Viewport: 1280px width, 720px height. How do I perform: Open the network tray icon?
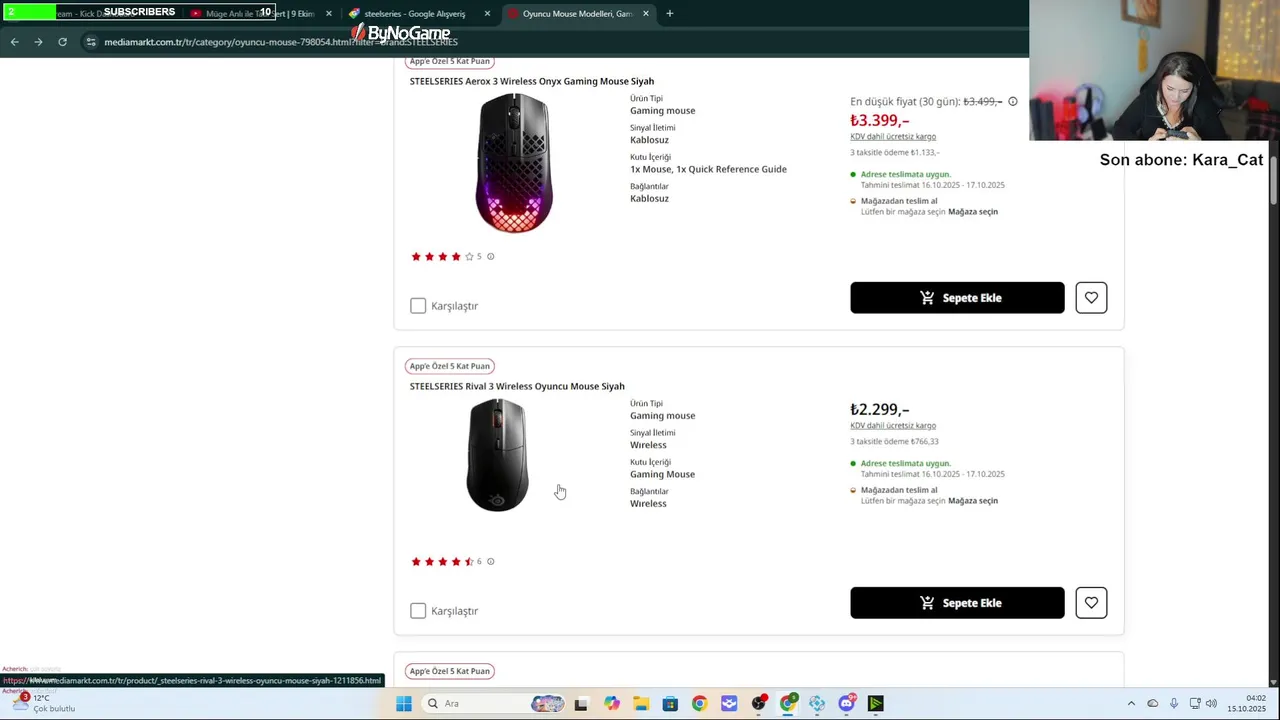coord(1194,704)
